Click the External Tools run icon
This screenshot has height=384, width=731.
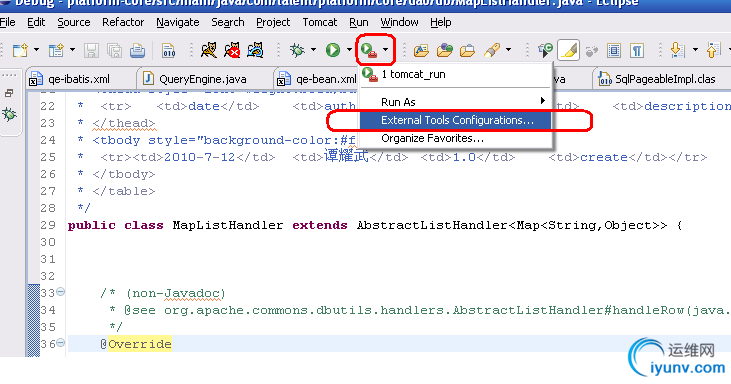tap(369, 50)
